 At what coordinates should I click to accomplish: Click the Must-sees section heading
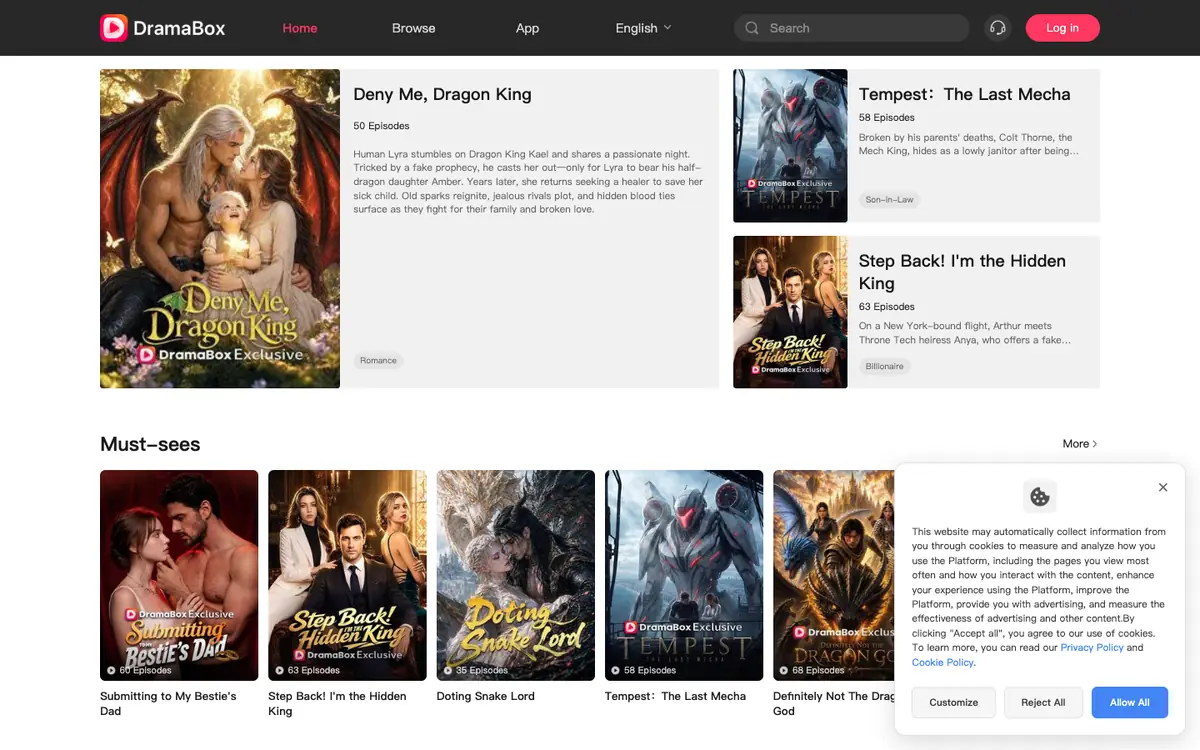150,444
